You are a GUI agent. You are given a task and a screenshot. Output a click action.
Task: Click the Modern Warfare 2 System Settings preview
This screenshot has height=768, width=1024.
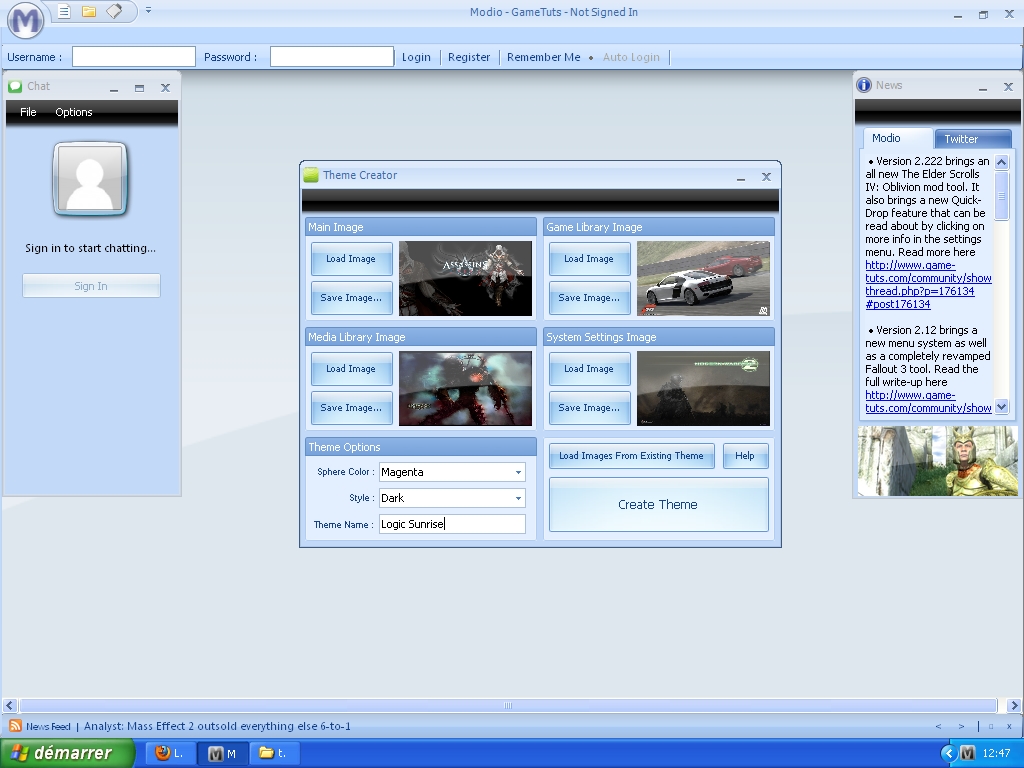coord(703,389)
